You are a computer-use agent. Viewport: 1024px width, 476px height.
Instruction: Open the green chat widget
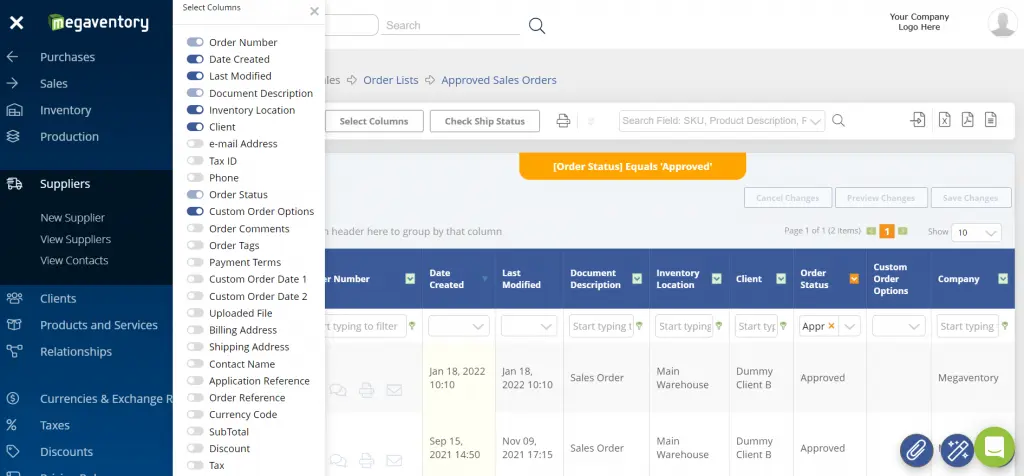click(994, 447)
